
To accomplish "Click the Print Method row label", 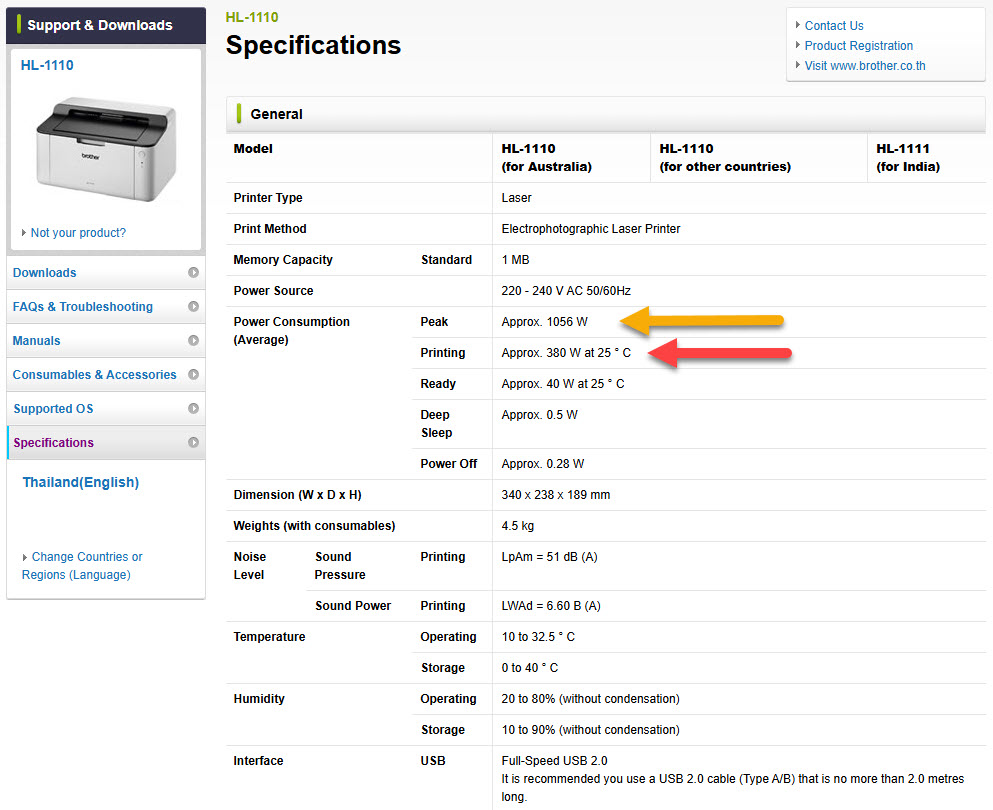I will [270, 229].
